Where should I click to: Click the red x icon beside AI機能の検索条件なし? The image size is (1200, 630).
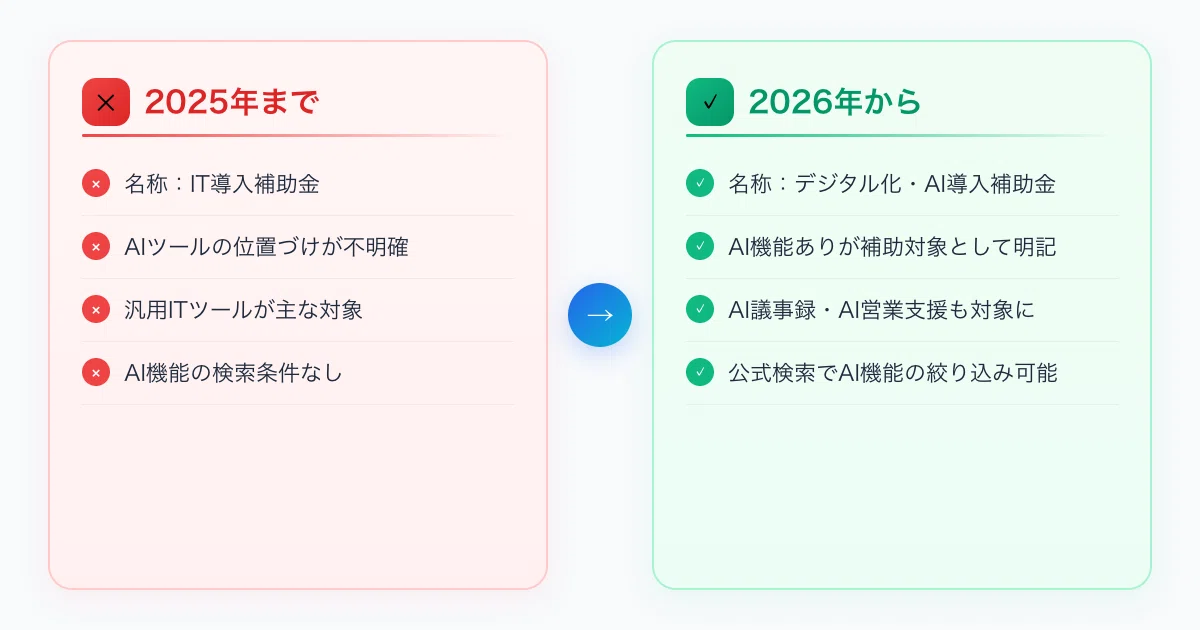[96, 373]
